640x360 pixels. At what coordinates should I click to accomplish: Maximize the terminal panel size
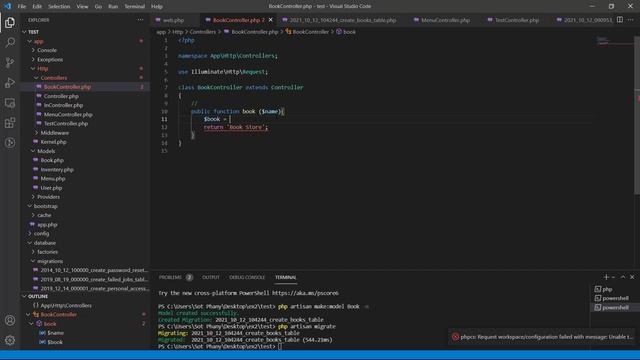(623, 277)
